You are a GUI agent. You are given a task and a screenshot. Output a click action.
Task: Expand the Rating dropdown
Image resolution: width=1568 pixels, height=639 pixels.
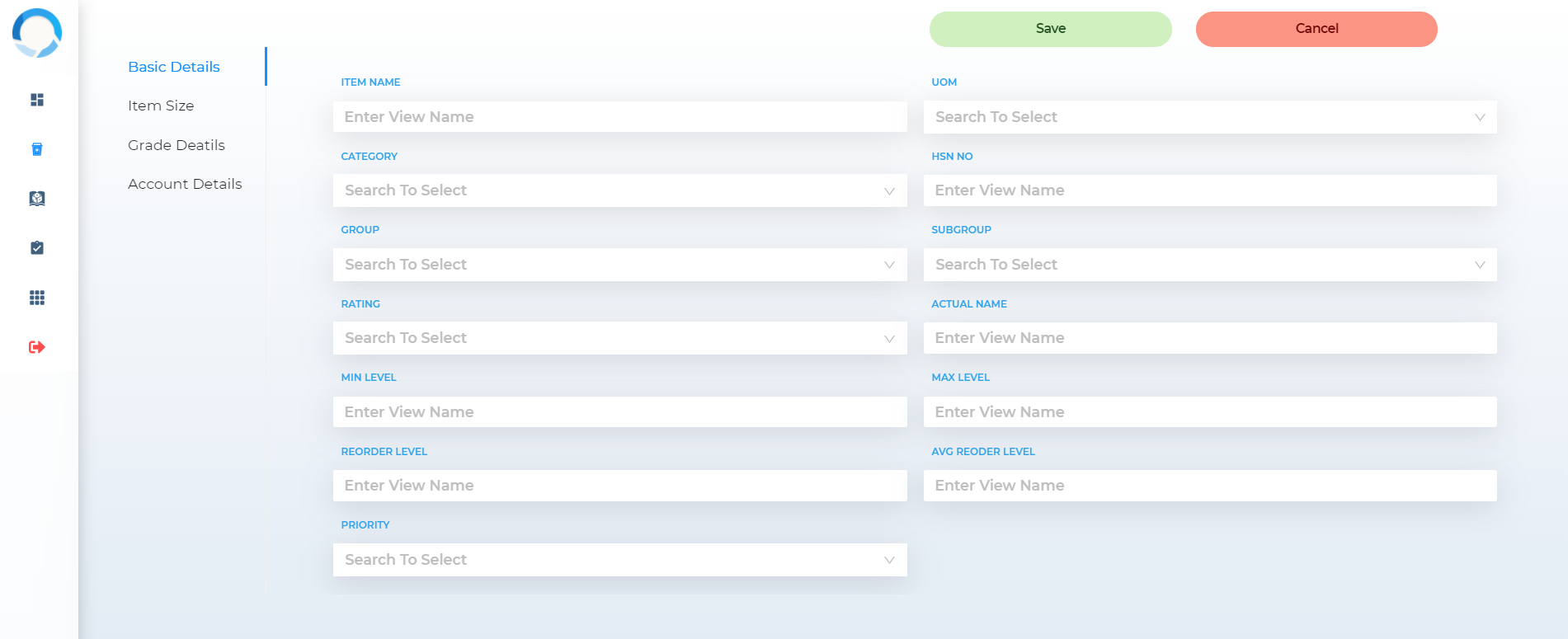click(619, 338)
